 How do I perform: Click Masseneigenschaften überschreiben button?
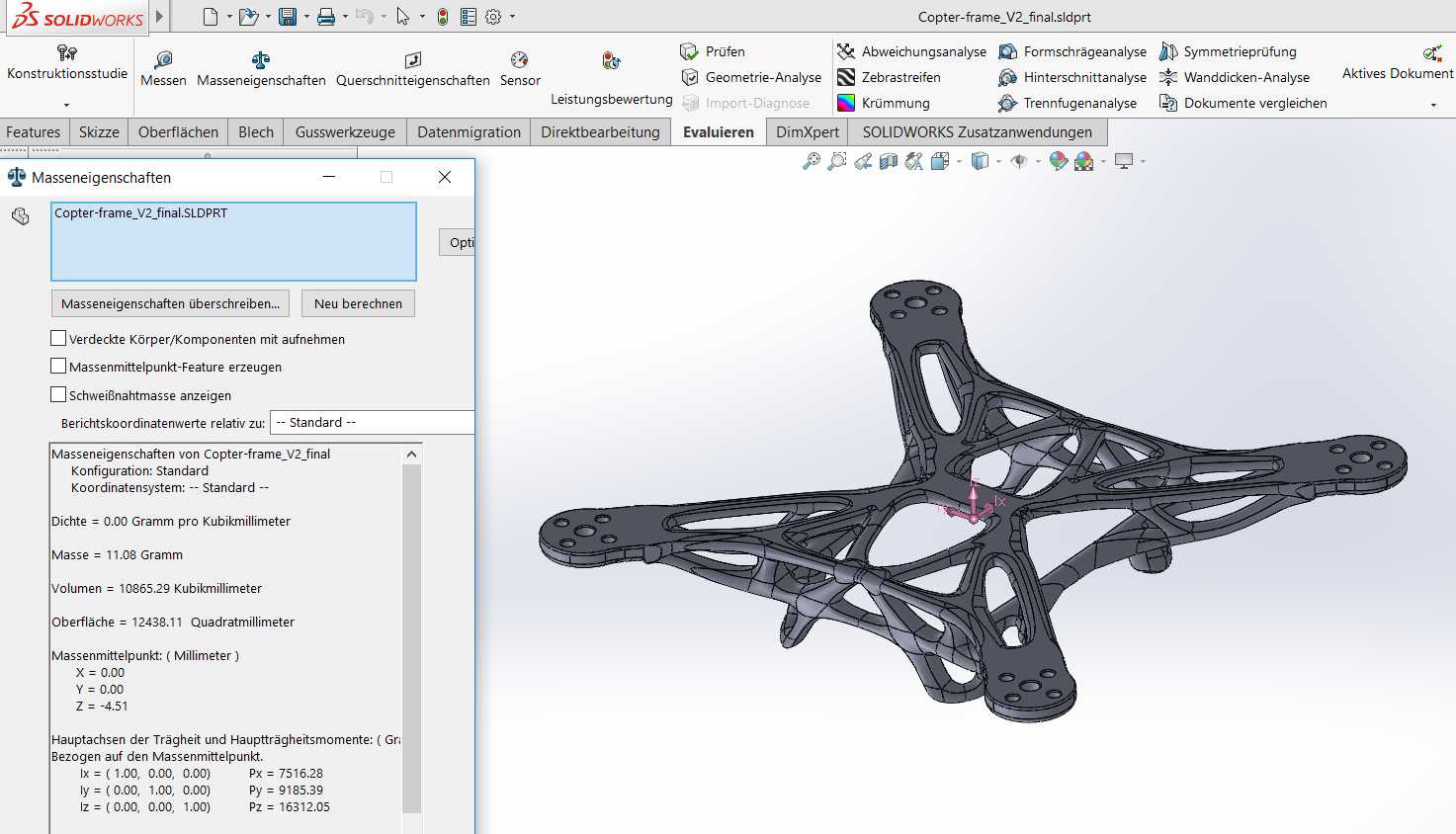(x=170, y=303)
